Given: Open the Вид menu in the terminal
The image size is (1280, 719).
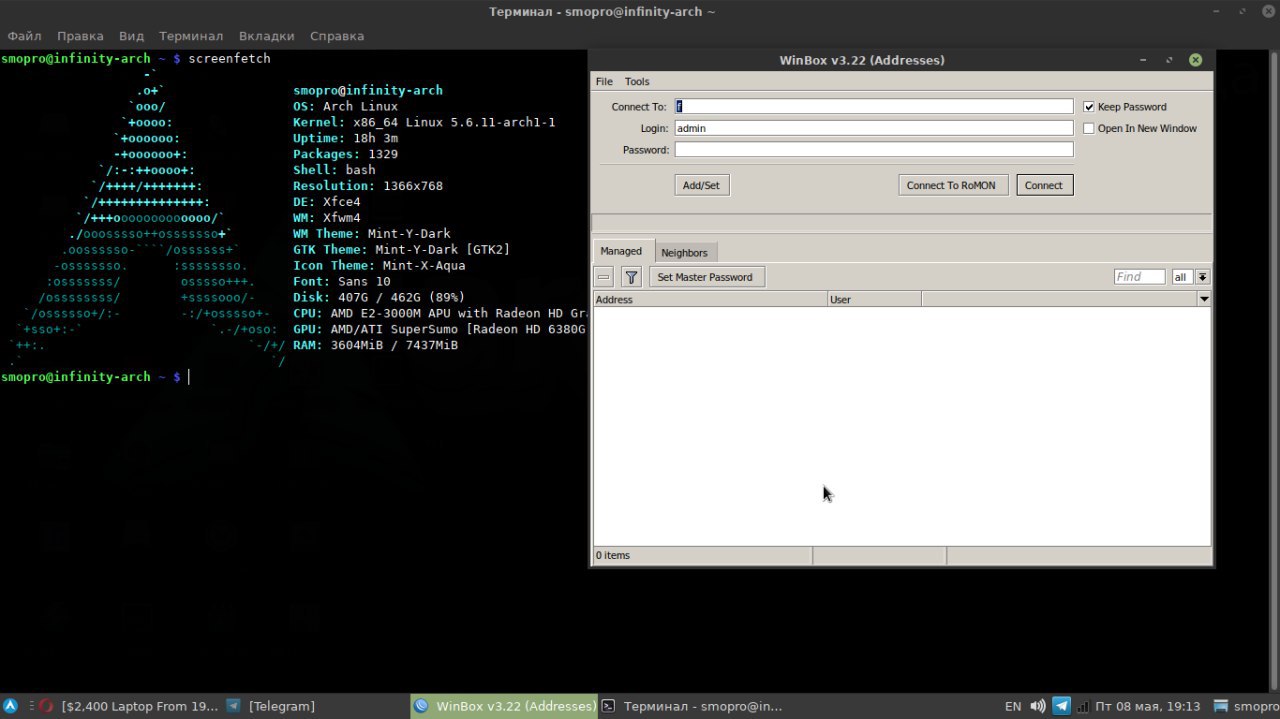Looking at the screenshot, I should pos(132,36).
